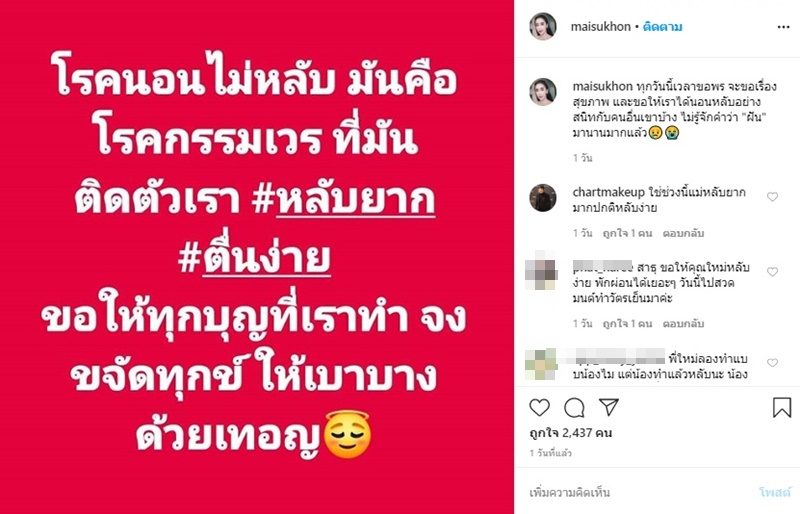Like the second comment with heart
The width and height of the screenshot is (800, 514).
(x=772, y=272)
